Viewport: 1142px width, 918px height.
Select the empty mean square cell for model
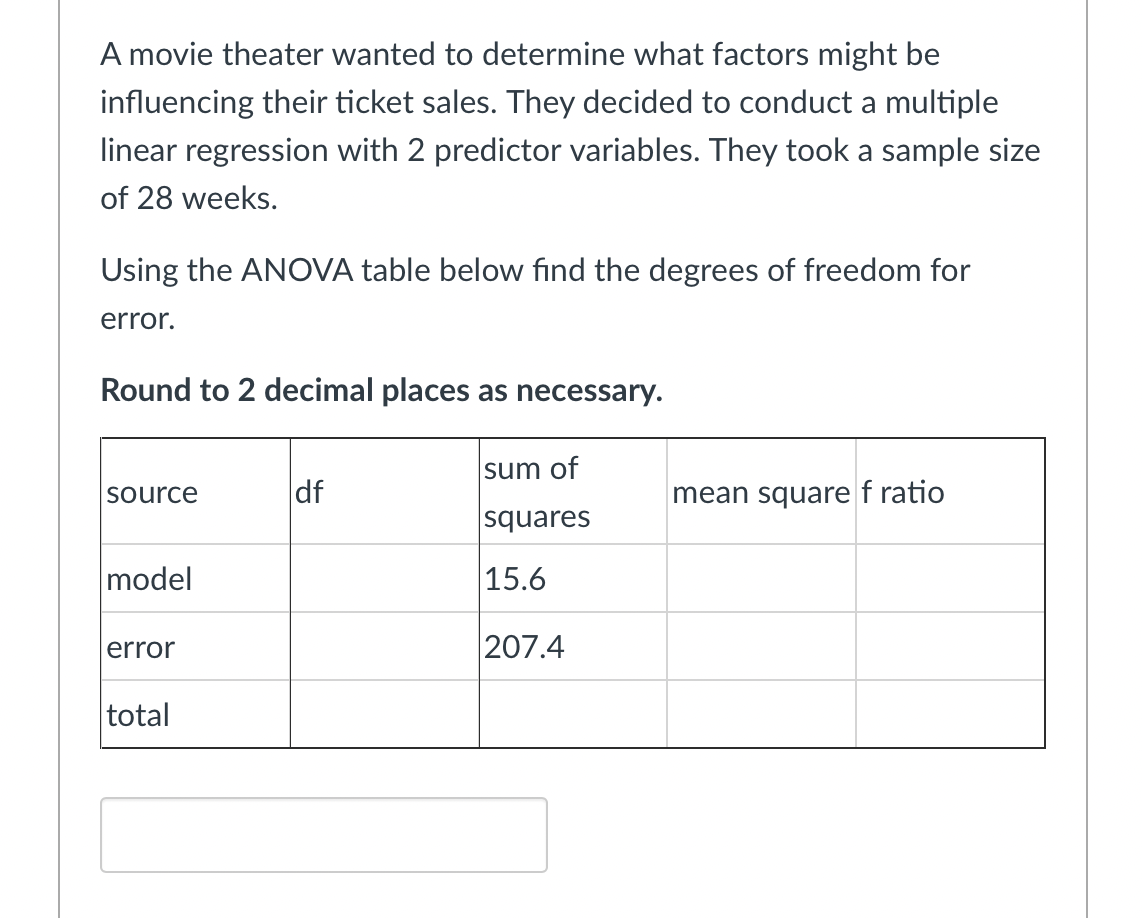760,579
